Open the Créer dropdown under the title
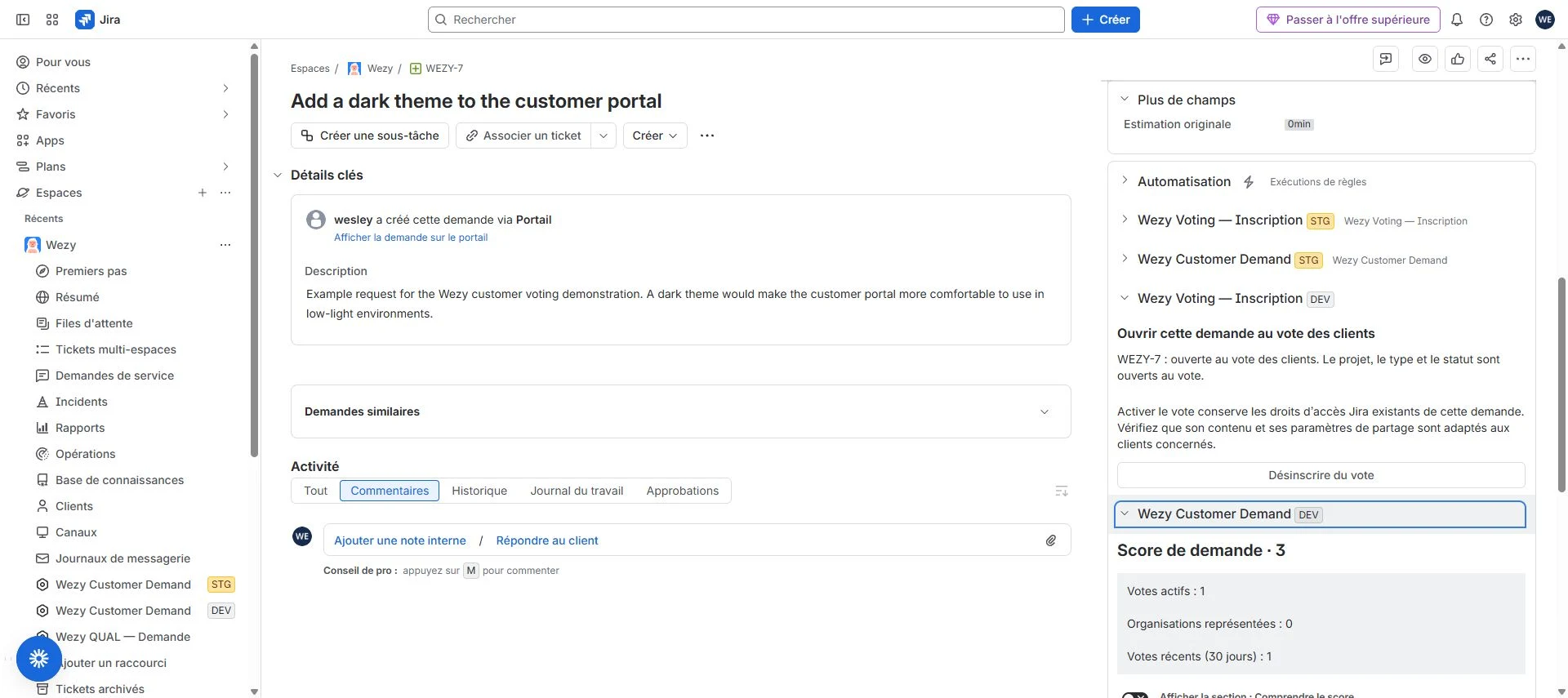This screenshot has width=1568, height=698. click(x=655, y=136)
